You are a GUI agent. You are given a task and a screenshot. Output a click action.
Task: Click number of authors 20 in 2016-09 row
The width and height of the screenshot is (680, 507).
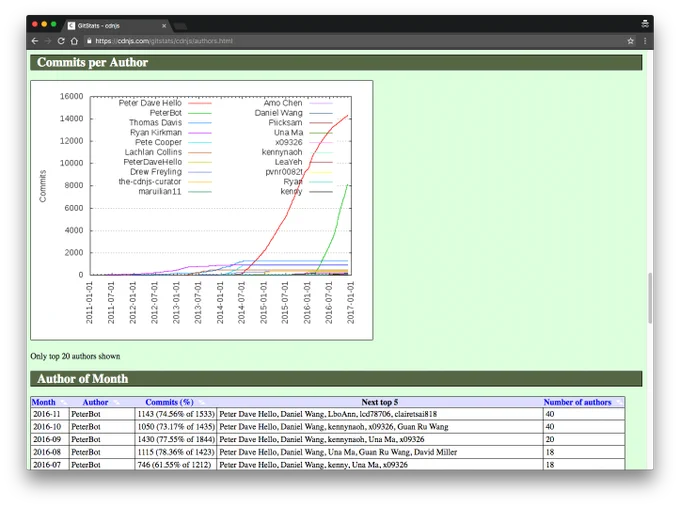pyautogui.click(x=584, y=439)
